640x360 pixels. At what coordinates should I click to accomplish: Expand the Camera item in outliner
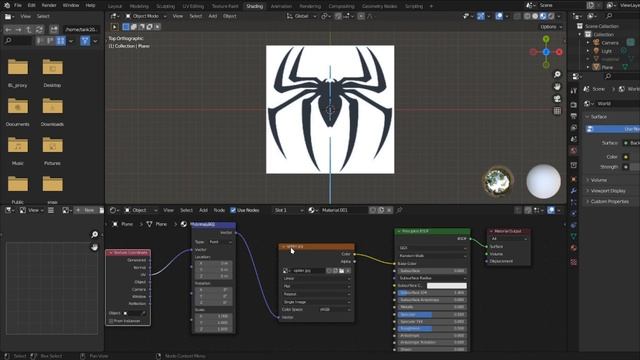pyautogui.click(x=588, y=42)
